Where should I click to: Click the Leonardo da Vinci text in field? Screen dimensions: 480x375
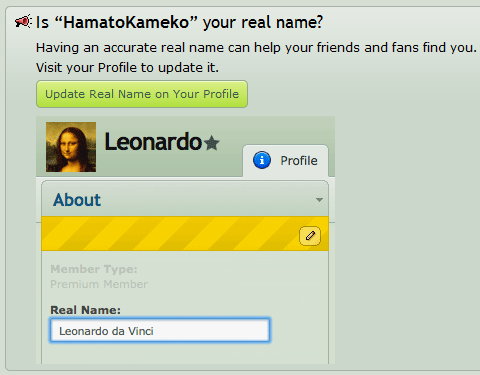pyautogui.click(x=106, y=331)
